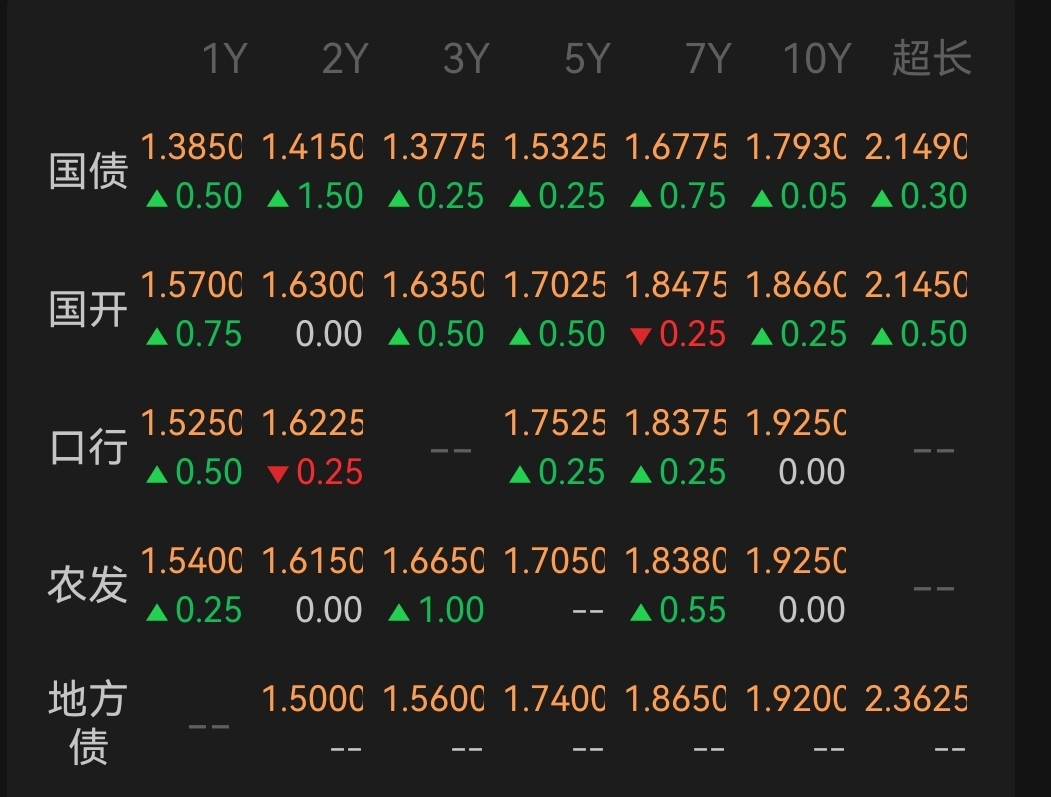Open the 国开 row label

[x=89, y=310]
